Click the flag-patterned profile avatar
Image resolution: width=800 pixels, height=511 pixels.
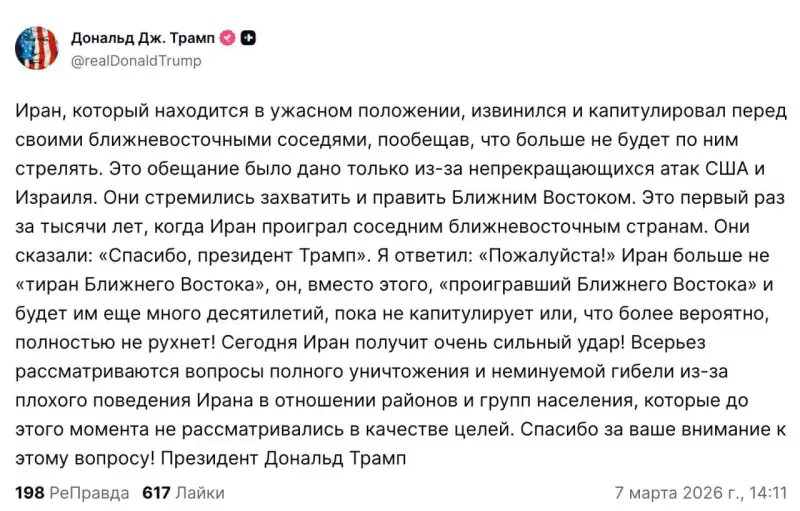[x=36, y=48]
